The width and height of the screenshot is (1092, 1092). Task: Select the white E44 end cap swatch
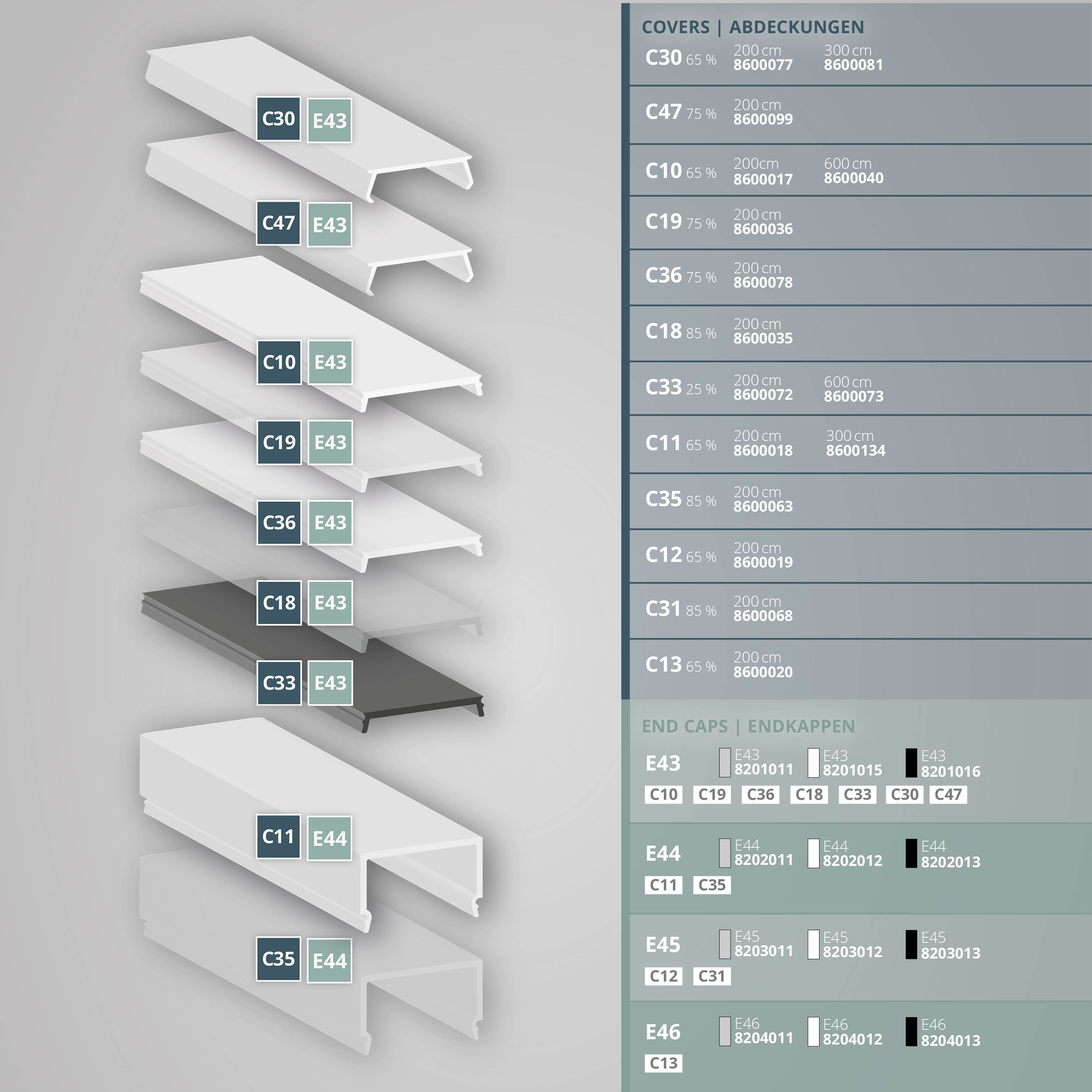tap(813, 853)
